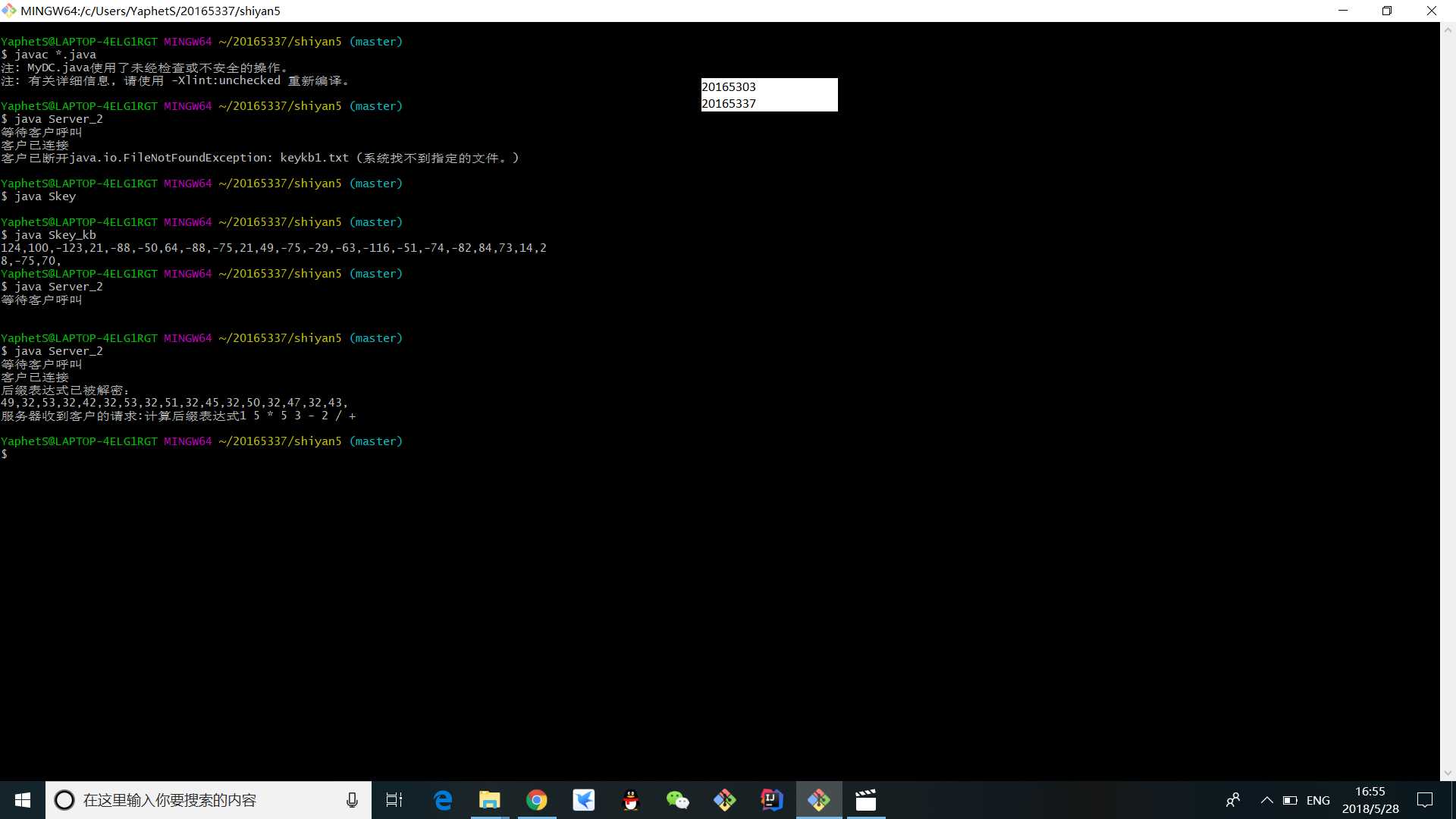This screenshot has width=1456, height=819.
Task: Minimize the MINGW64 terminal window
Action: (x=1344, y=11)
